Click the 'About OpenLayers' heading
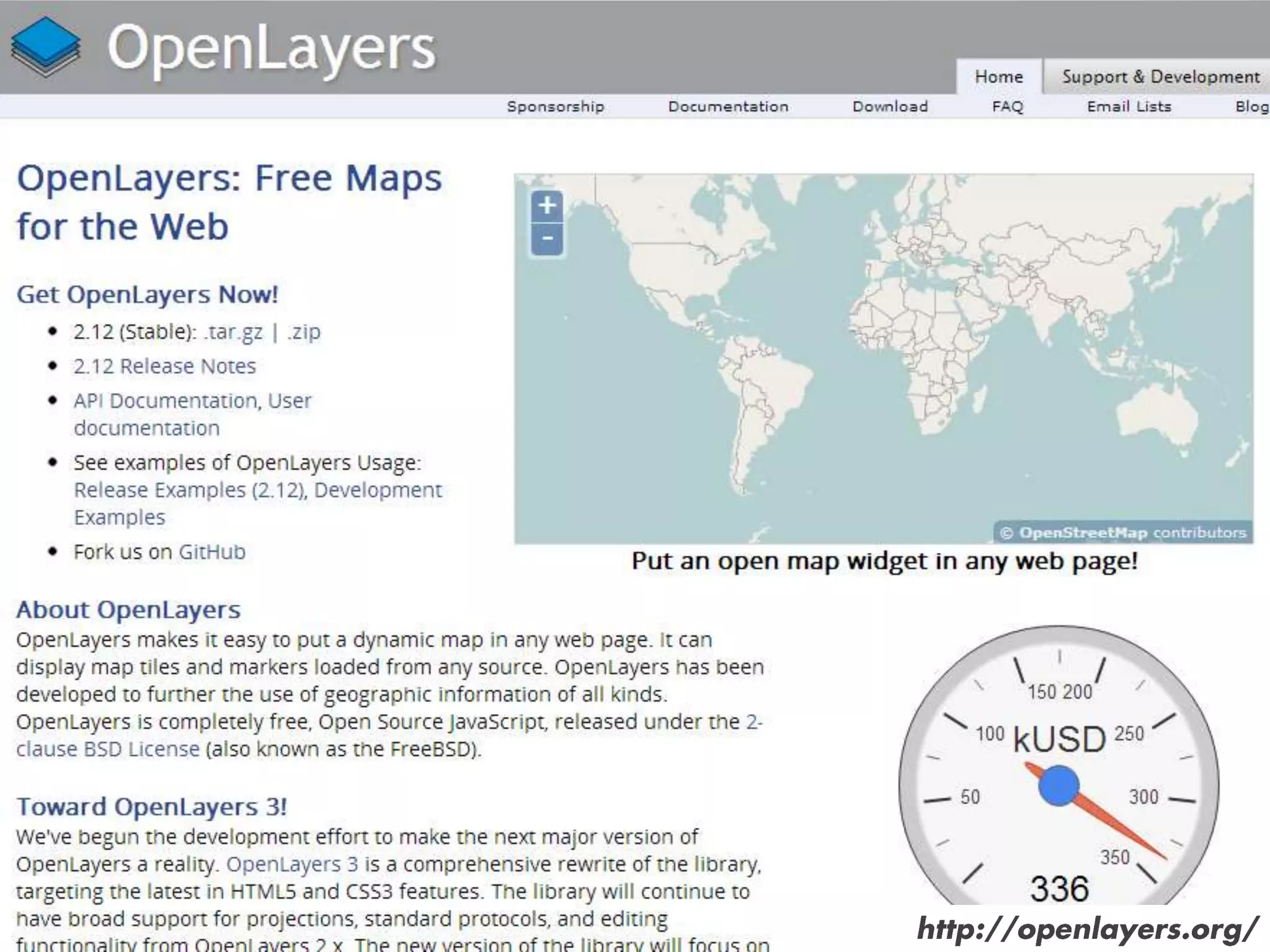Image resolution: width=1270 pixels, height=952 pixels. pyautogui.click(x=128, y=610)
